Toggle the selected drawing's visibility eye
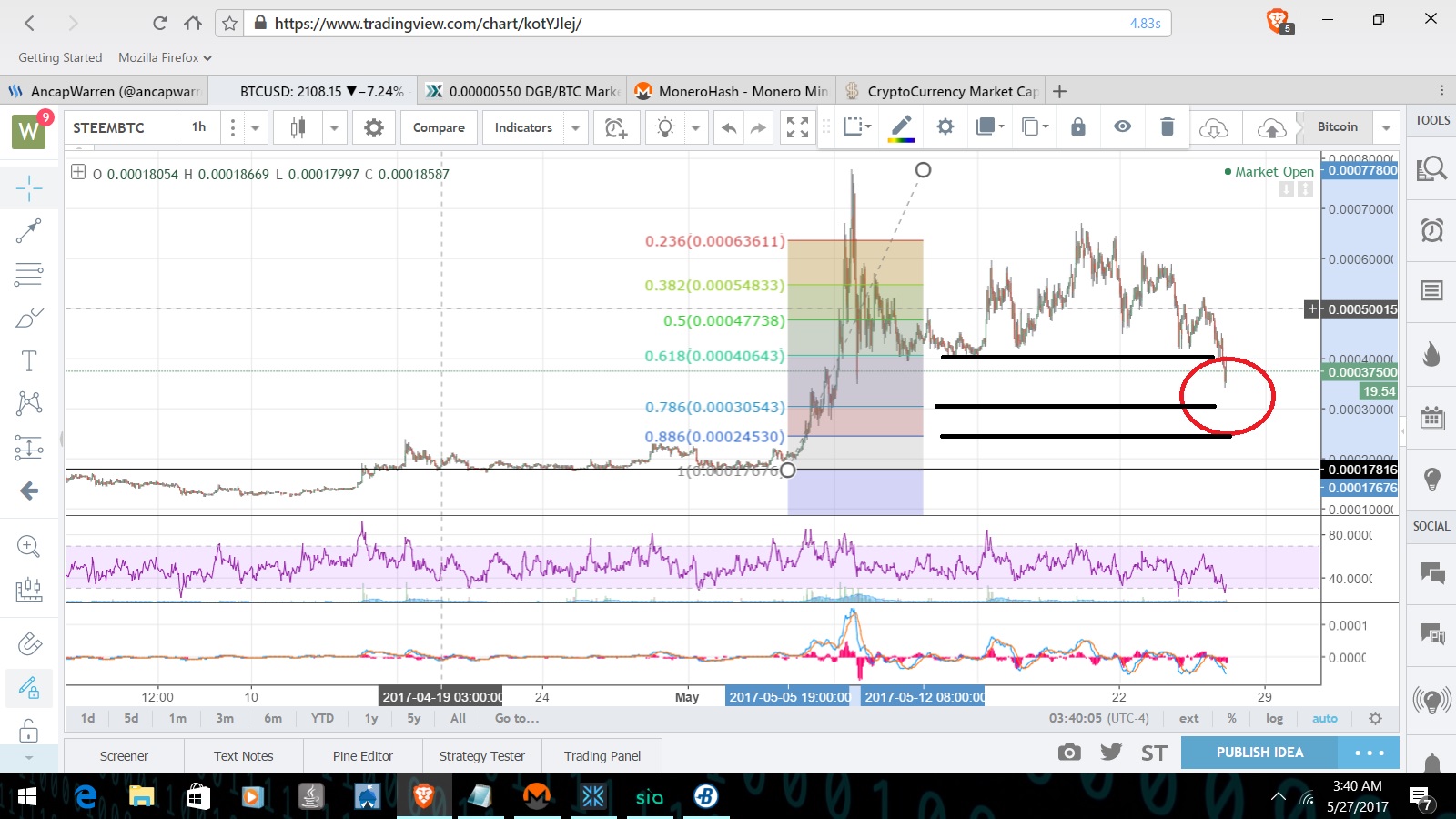Screen dimensions: 1456x819 tap(1123, 126)
